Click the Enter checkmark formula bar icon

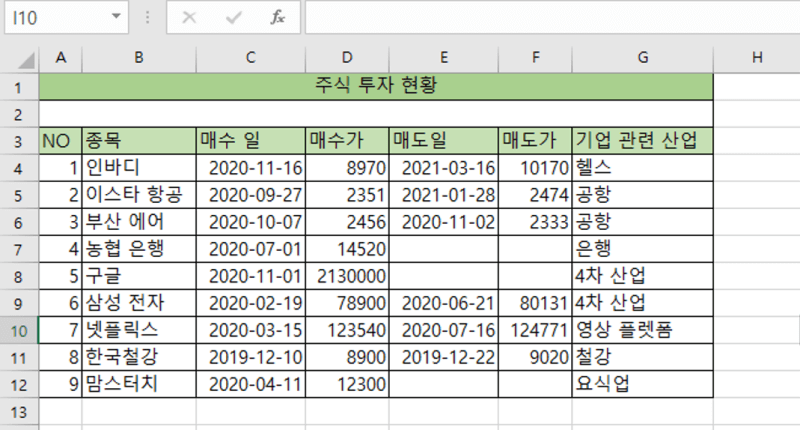[234, 18]
